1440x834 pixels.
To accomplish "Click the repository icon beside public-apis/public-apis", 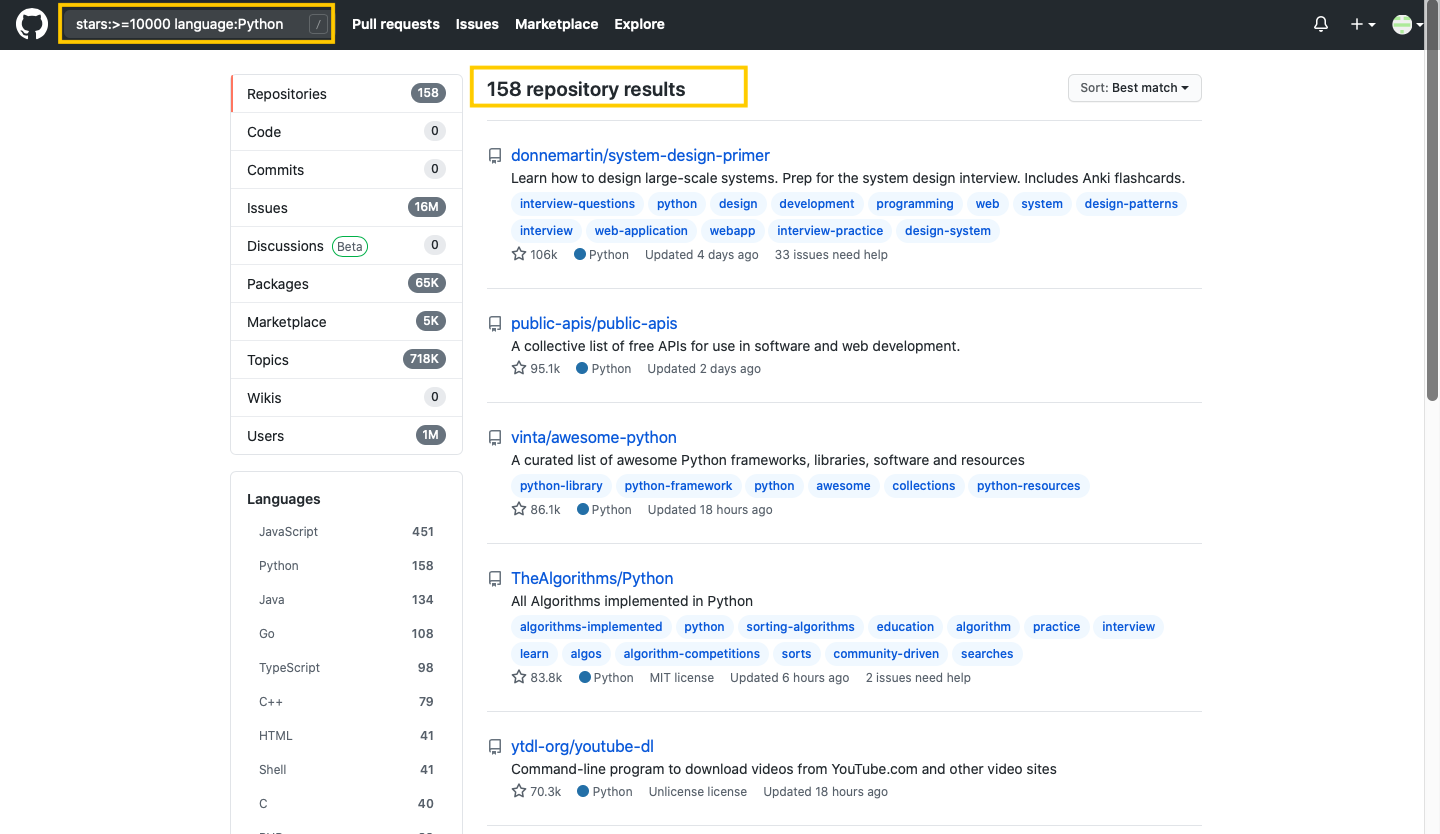I will [494, 323].
